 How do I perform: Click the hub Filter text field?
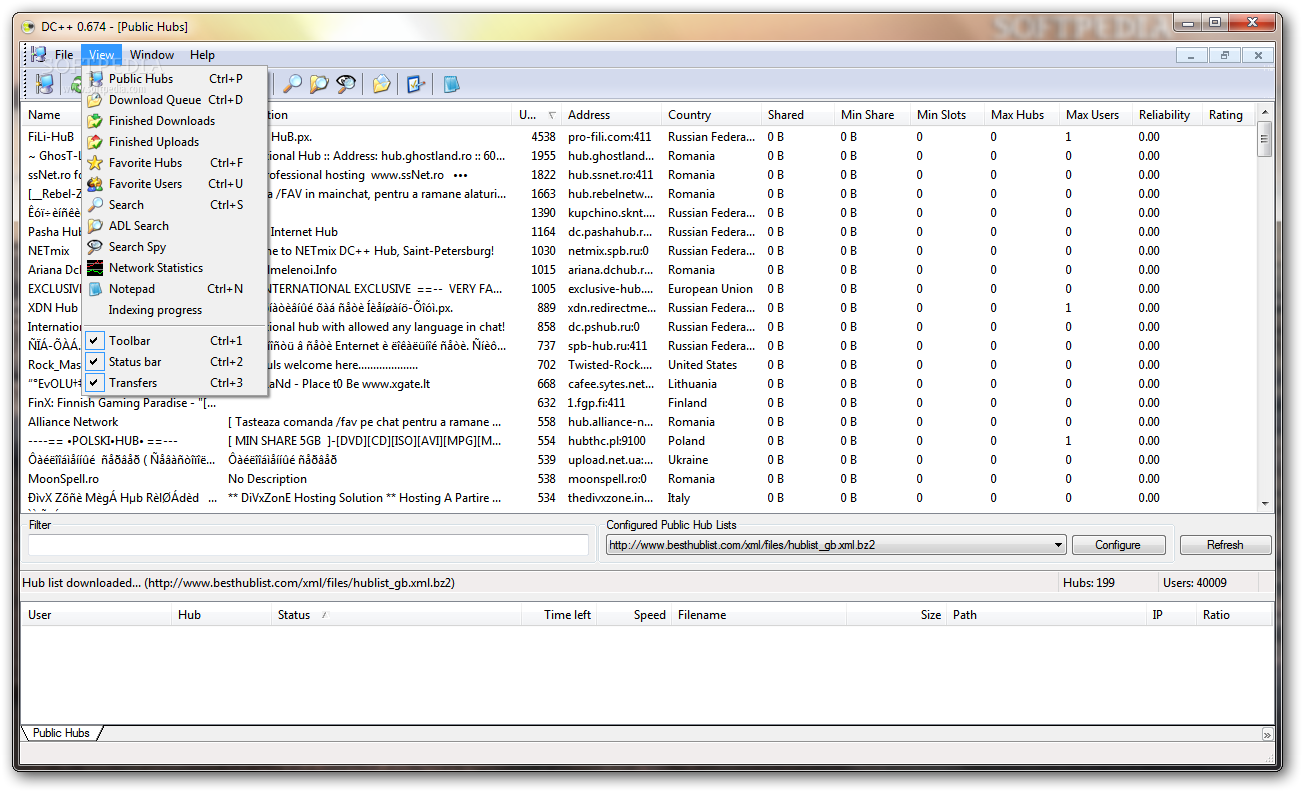[x=308, y=545]
